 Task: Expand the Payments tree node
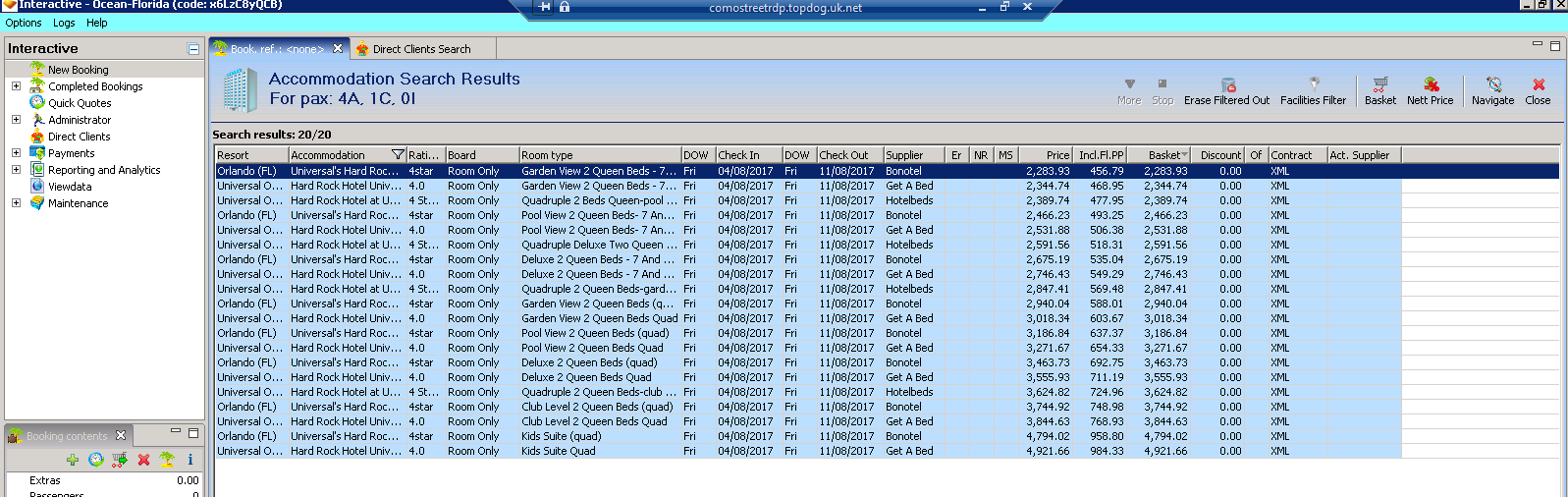16,153
